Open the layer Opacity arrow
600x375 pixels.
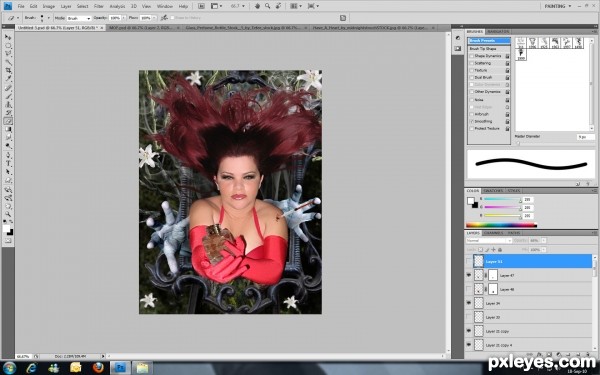[544, 240]
